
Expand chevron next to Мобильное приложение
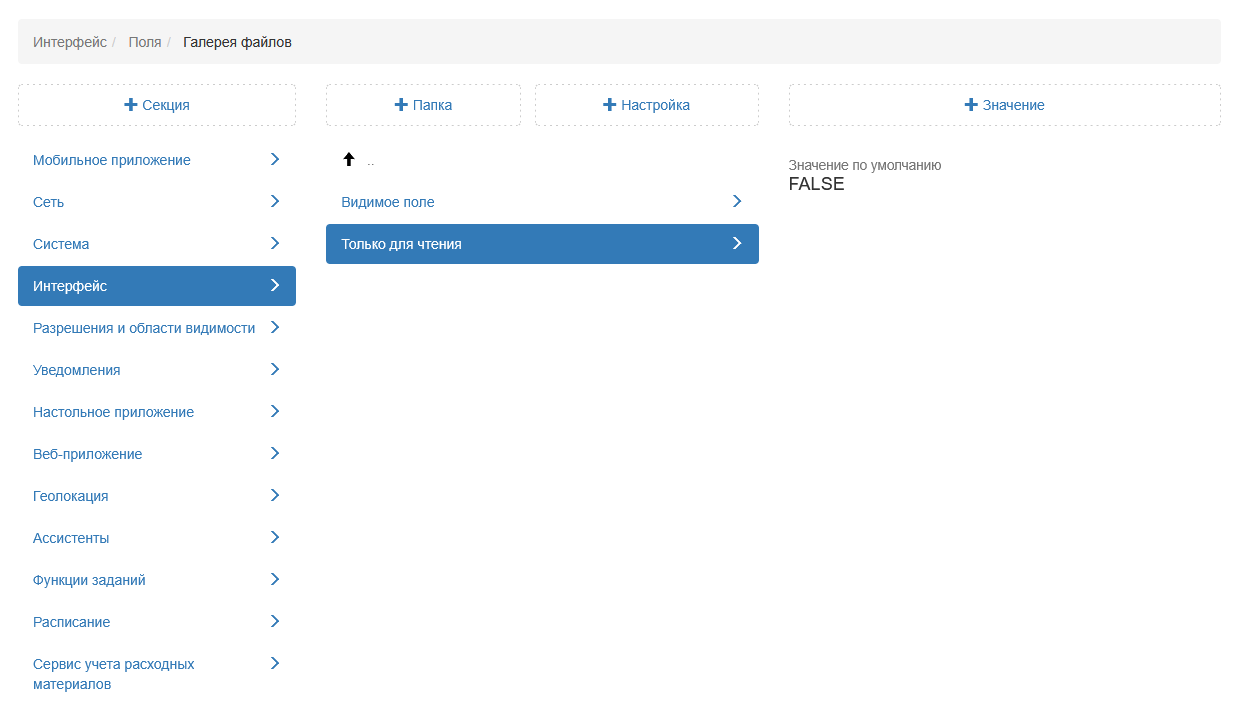click(x=275, y=160)
